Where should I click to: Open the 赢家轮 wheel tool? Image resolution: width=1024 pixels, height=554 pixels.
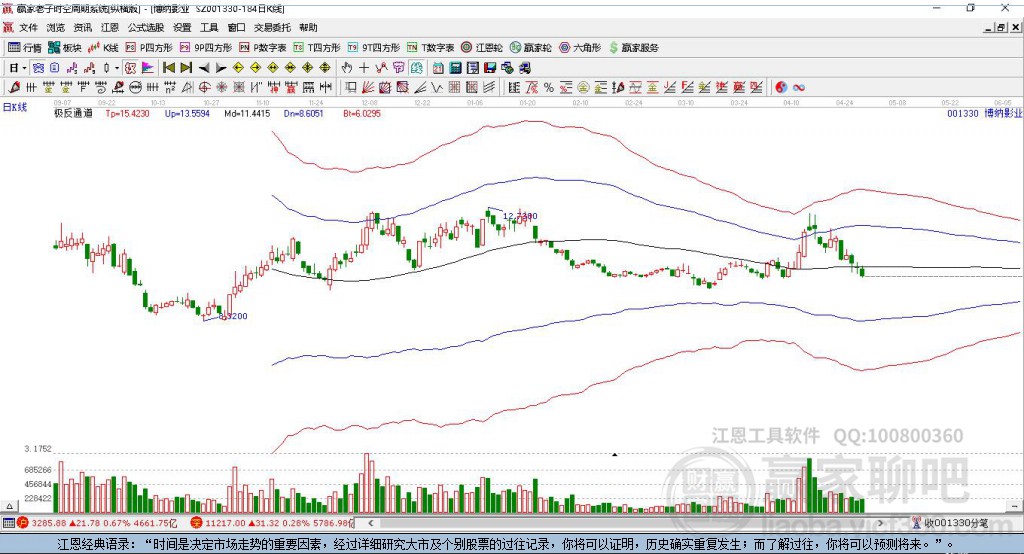tap(530, 48)
